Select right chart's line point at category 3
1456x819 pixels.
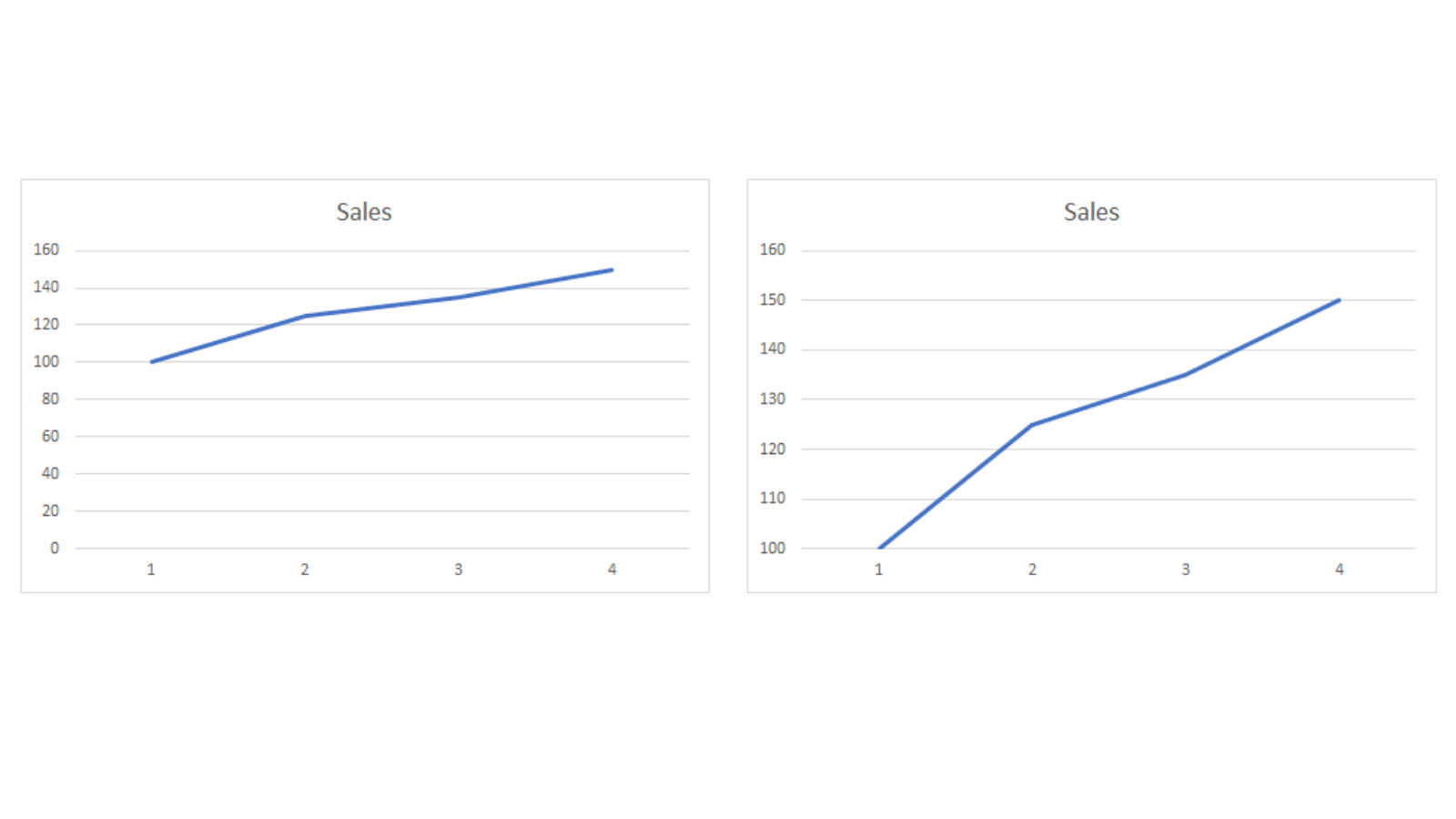click(1186, 374)
